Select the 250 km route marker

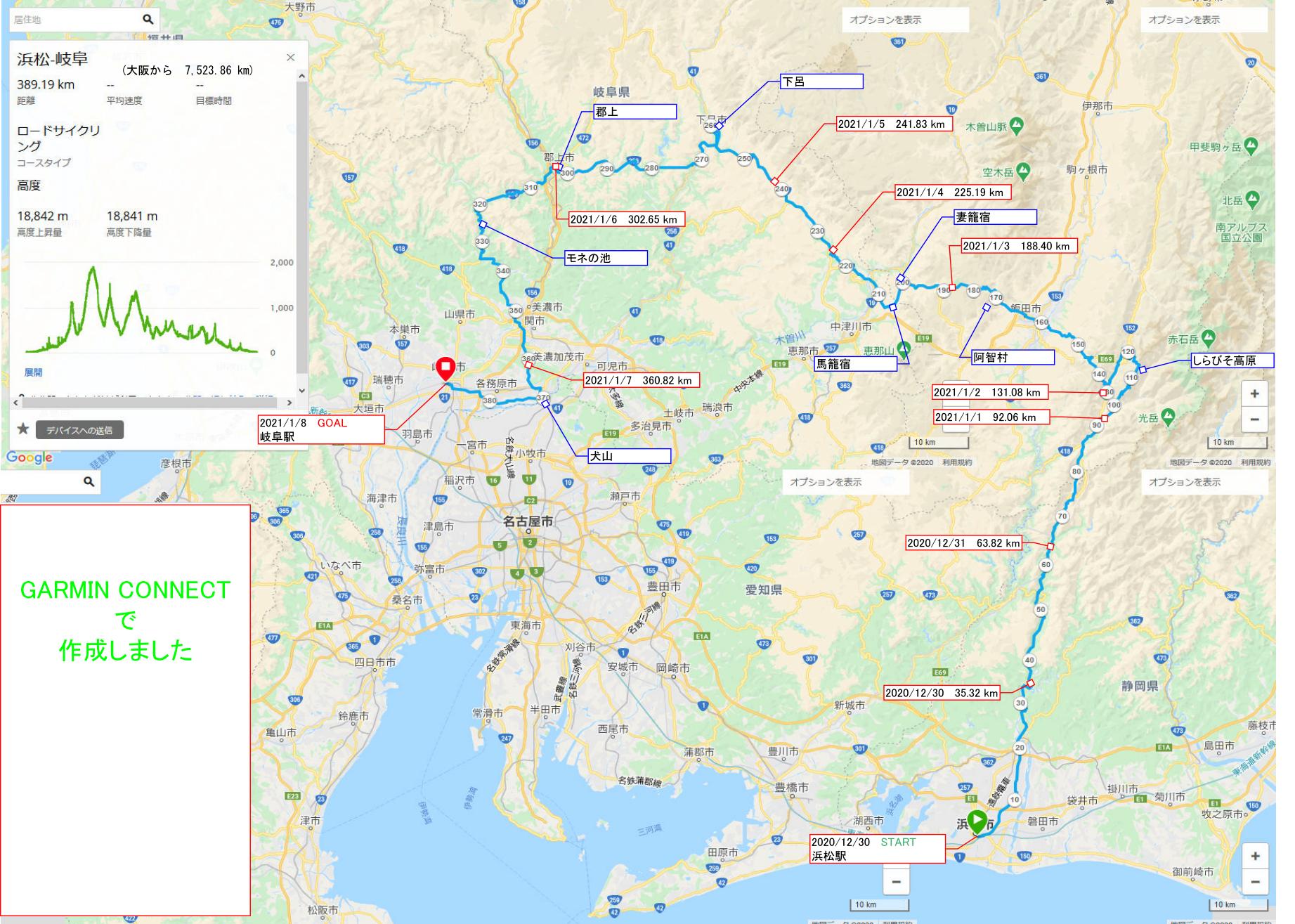click(x=744, y=159)
